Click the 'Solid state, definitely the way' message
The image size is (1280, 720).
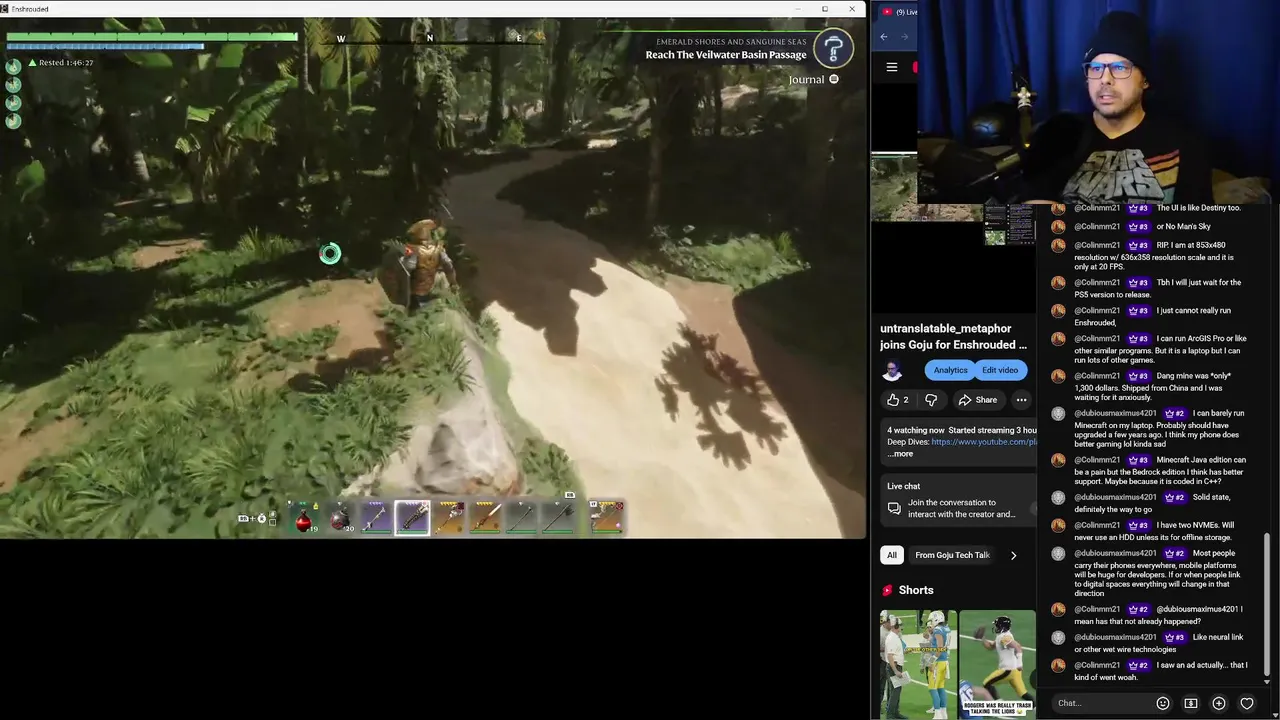(x=1154, y=503)
